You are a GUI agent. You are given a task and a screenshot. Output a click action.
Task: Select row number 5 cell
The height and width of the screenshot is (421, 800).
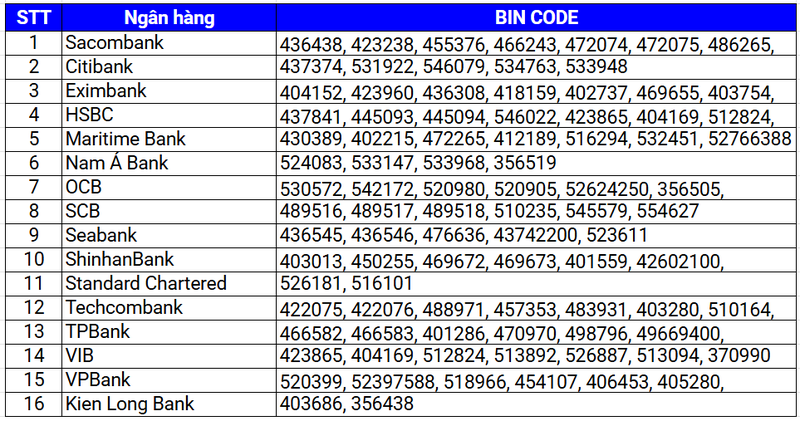point(34,139)
